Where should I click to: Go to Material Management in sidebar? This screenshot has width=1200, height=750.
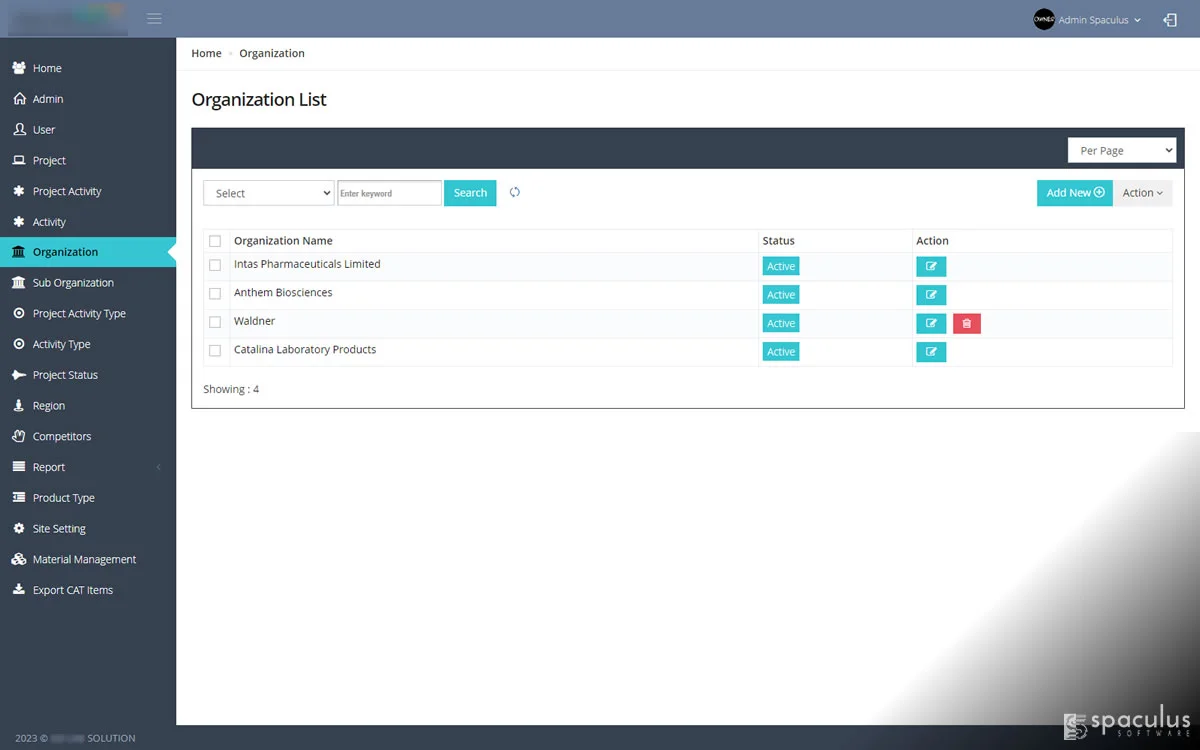coord(84,559)
